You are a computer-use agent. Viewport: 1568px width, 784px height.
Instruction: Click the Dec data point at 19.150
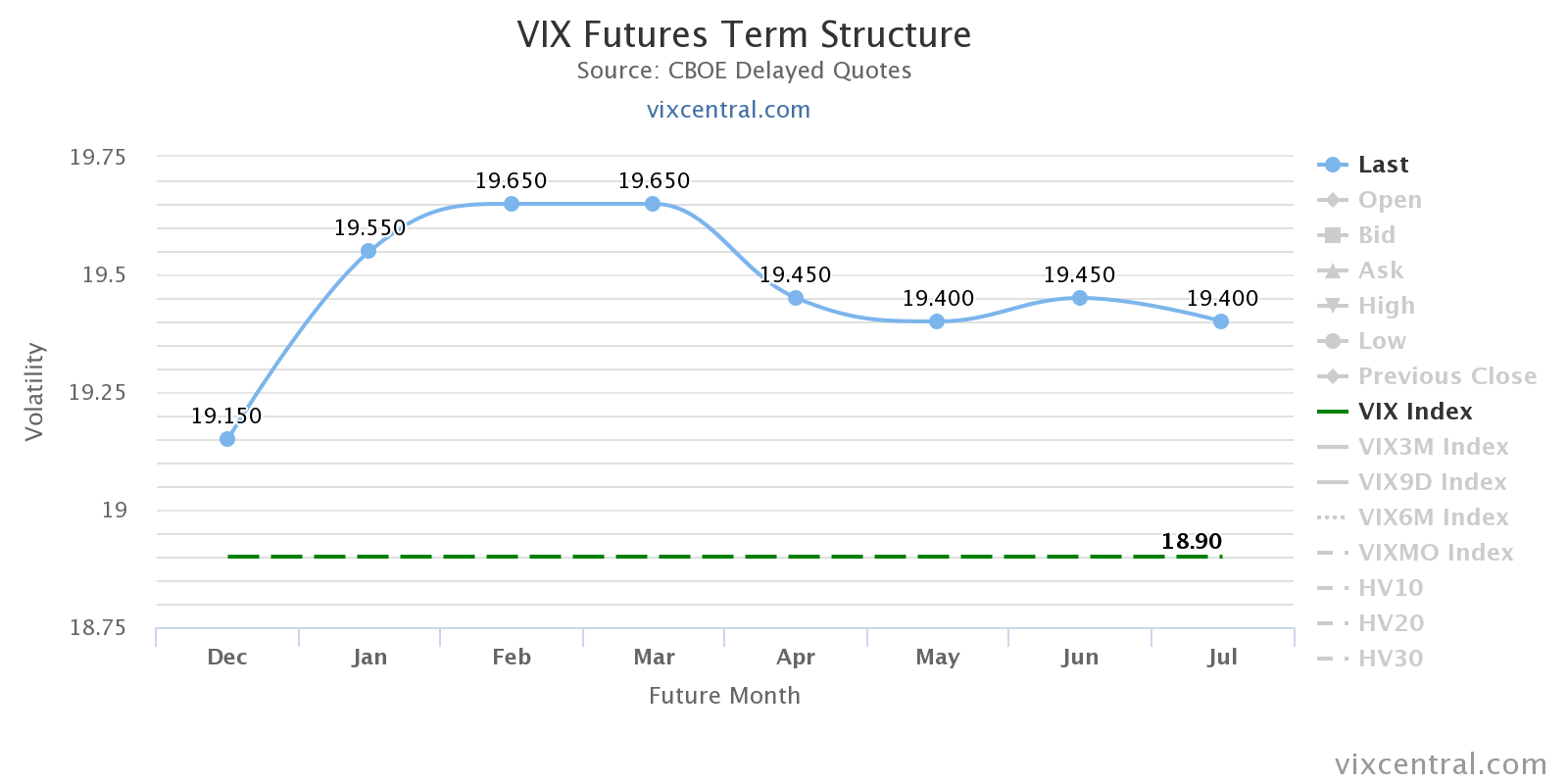pos(227,439)
